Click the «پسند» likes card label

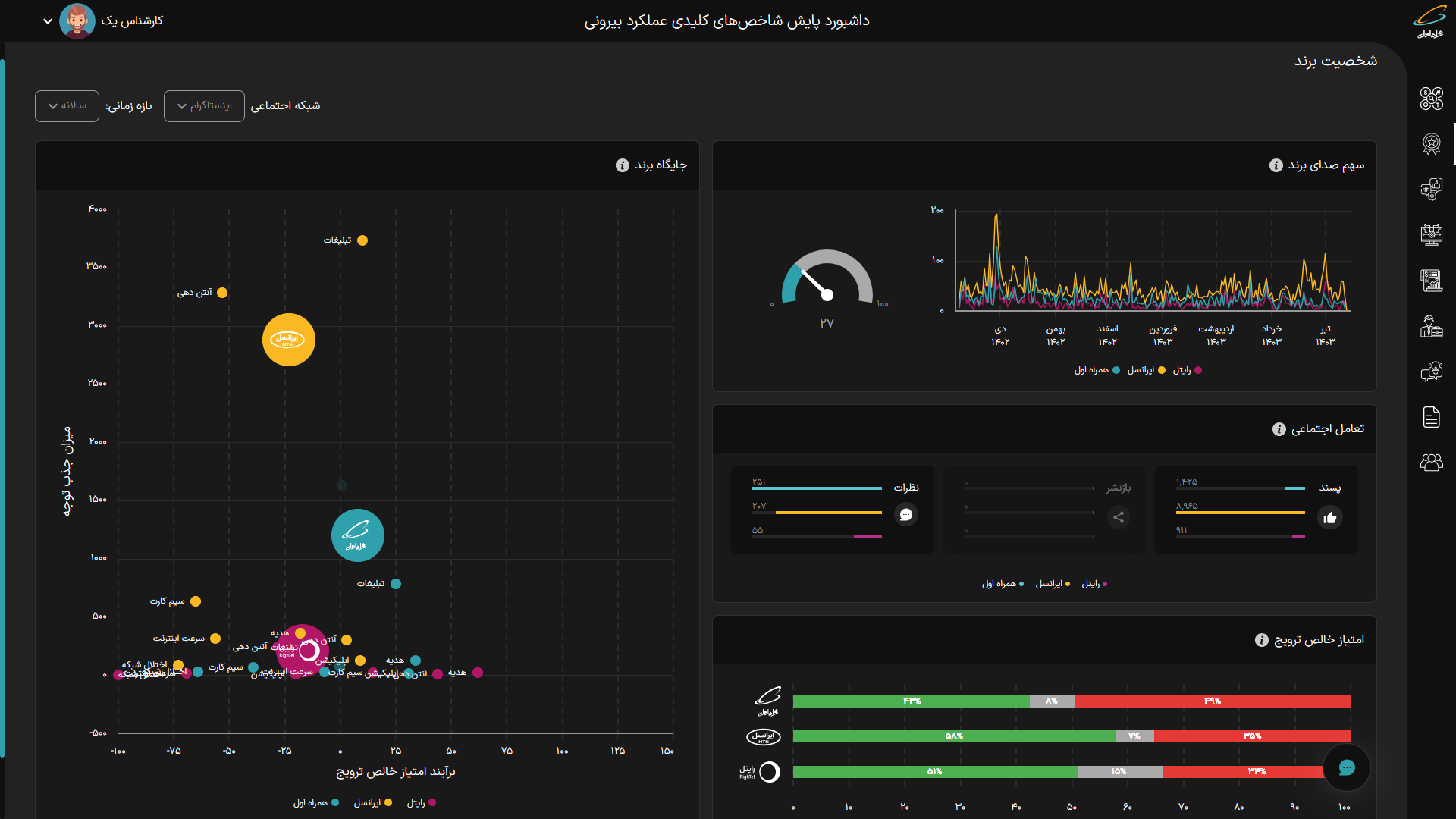[x=1330, y=488]
